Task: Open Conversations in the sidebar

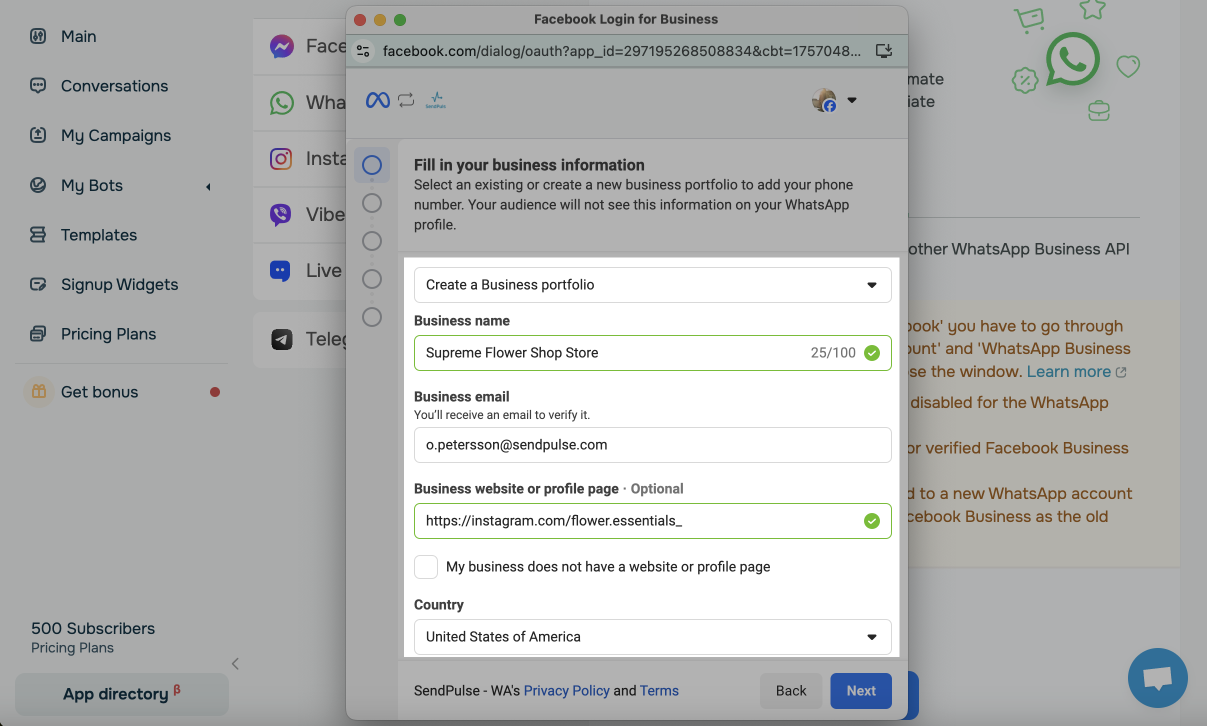Action: (114, 86)
